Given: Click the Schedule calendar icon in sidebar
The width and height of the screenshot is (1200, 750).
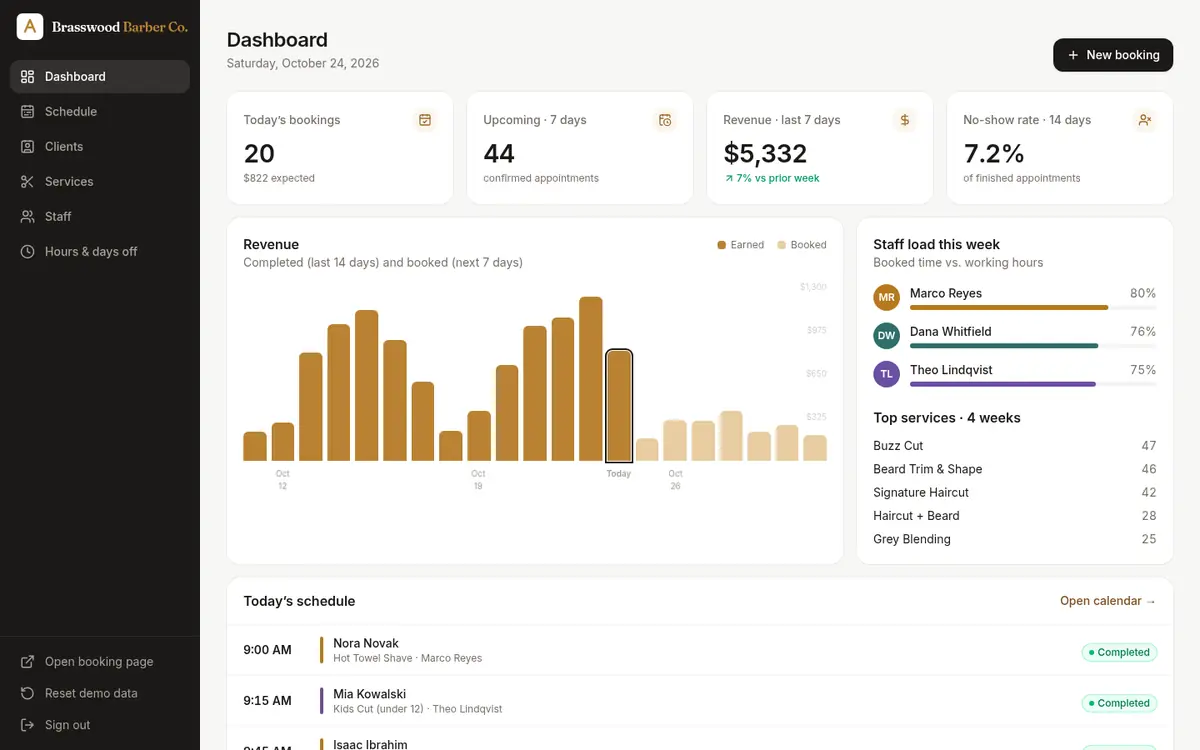Looking at the screenshot, I should click(28, 112).
